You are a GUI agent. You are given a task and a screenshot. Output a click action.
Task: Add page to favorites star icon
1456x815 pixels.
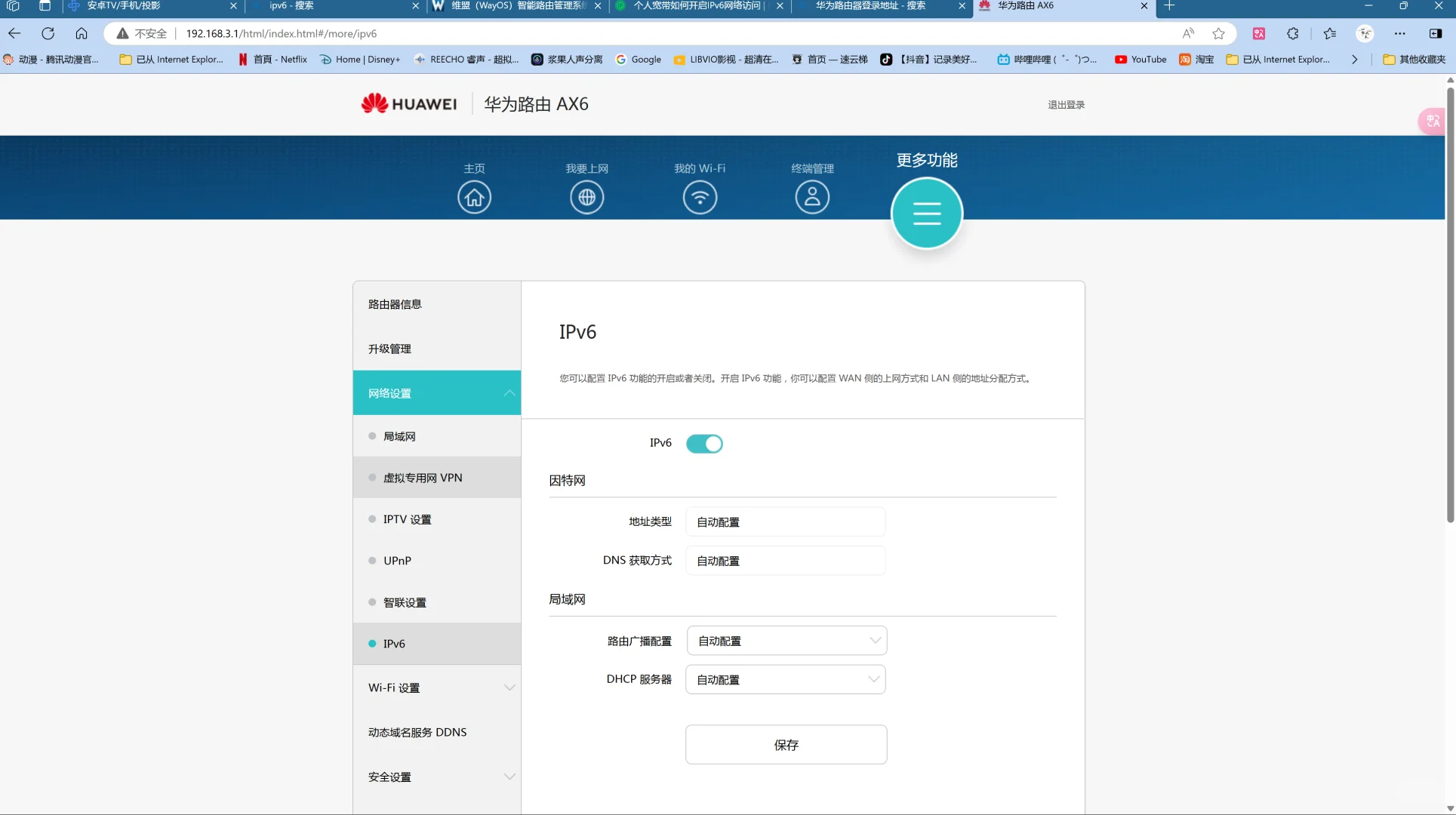1218,33
